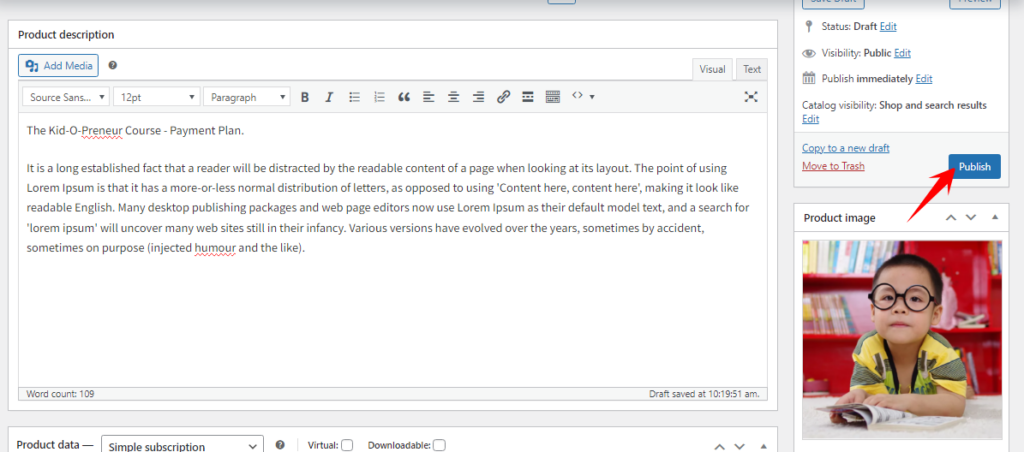Enable the Downloadable checkbox

(x=440, y=445)
